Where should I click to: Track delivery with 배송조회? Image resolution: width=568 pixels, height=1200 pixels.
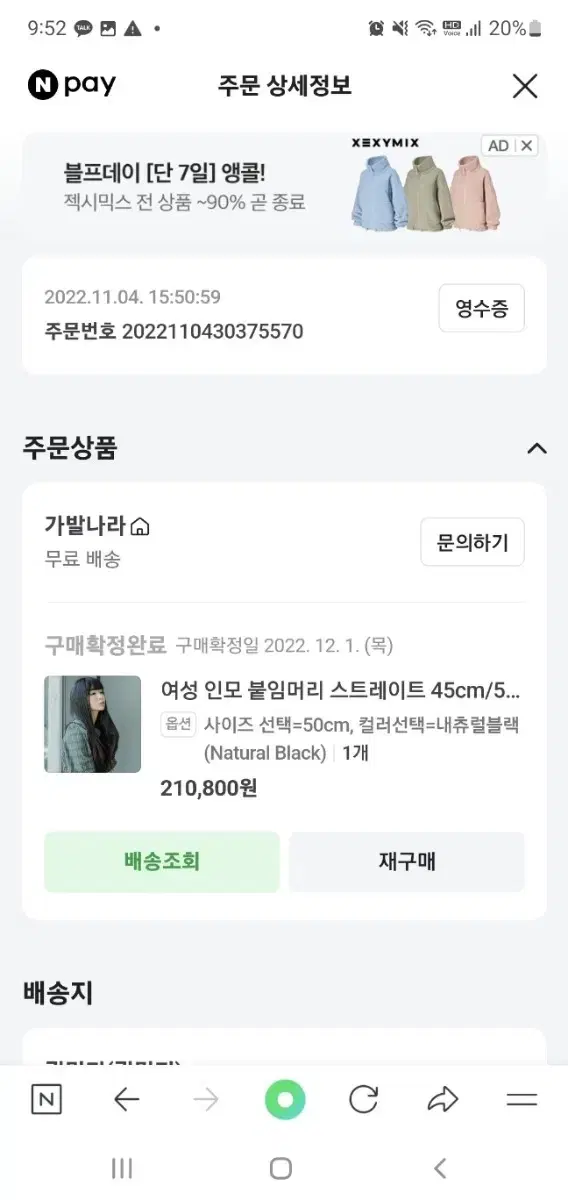(x=162, y=861)
